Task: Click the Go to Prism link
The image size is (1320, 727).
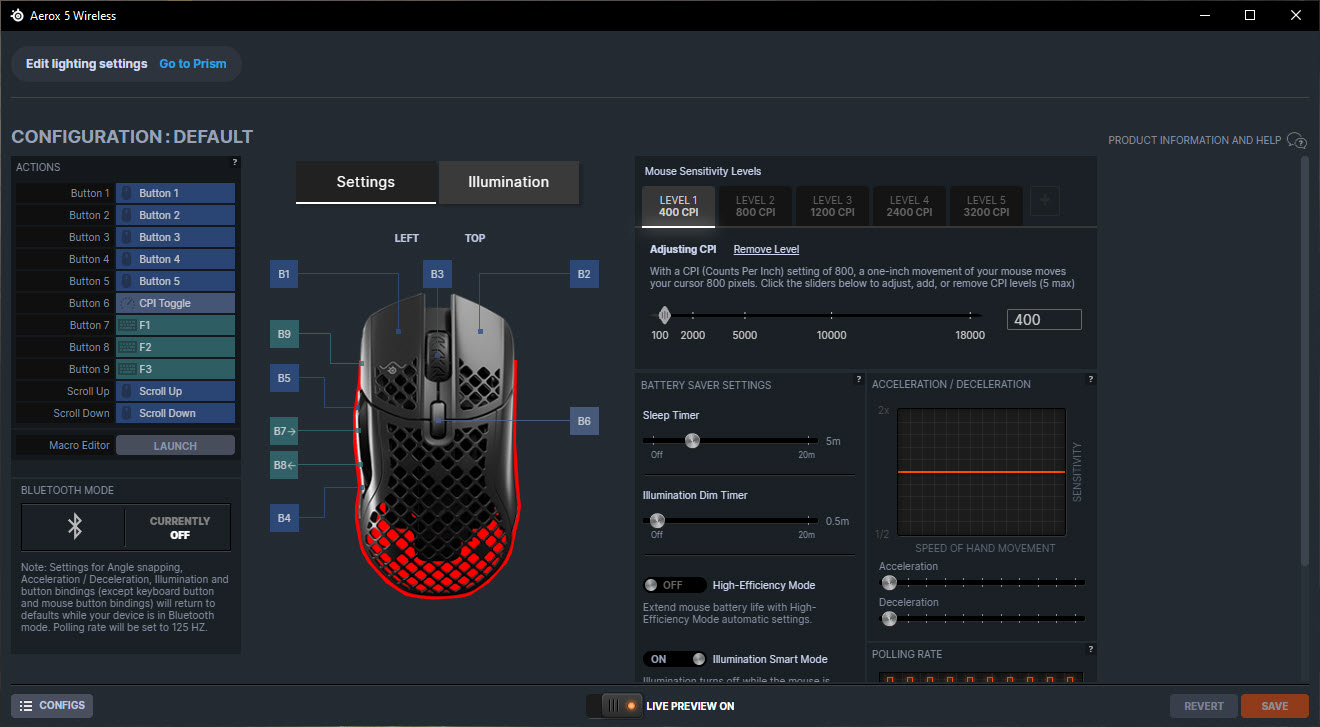Action: click(193, 64)
